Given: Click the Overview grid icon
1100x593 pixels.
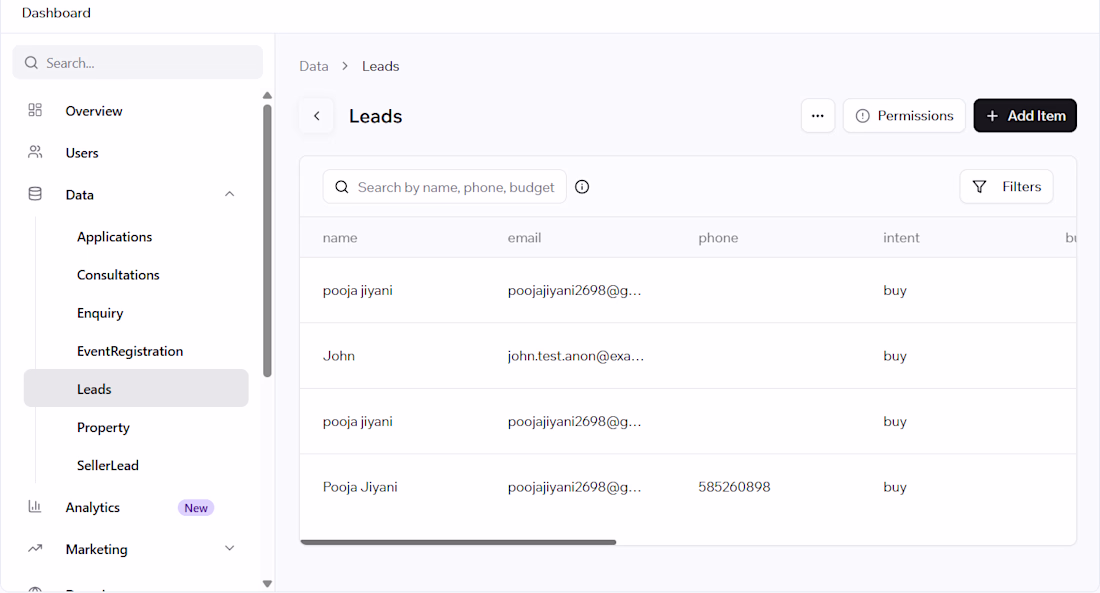Looking at the screenshot, I should point(35,110).
